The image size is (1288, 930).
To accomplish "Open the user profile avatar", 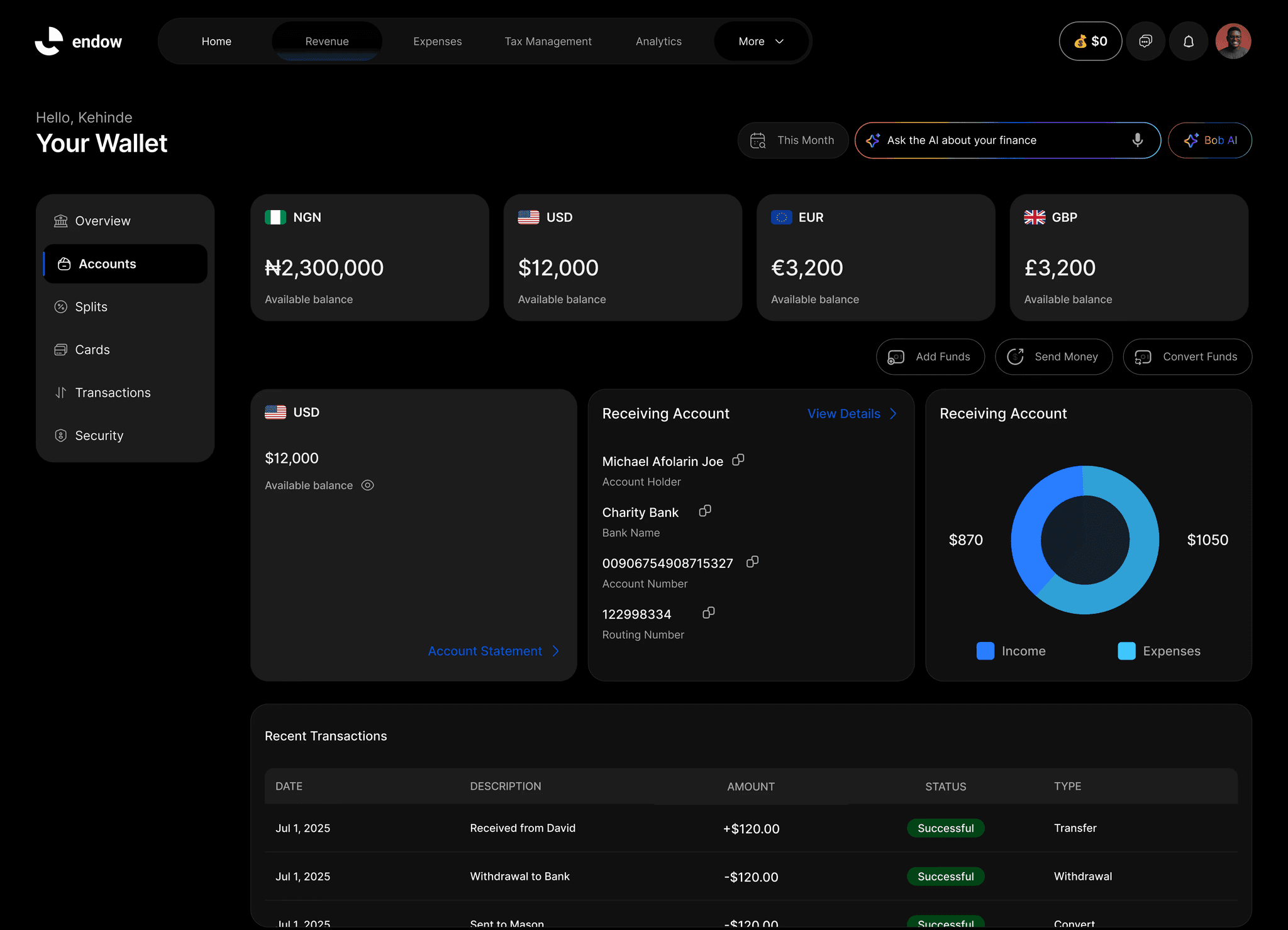I will click(x=1233, y=42).
